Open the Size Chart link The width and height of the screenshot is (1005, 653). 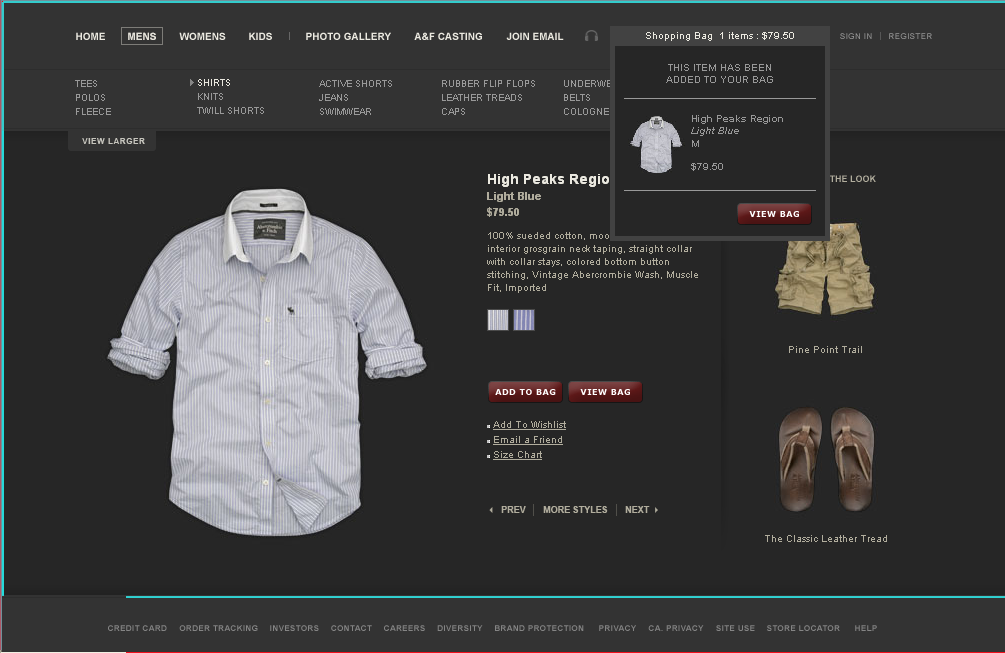(518, 455)
